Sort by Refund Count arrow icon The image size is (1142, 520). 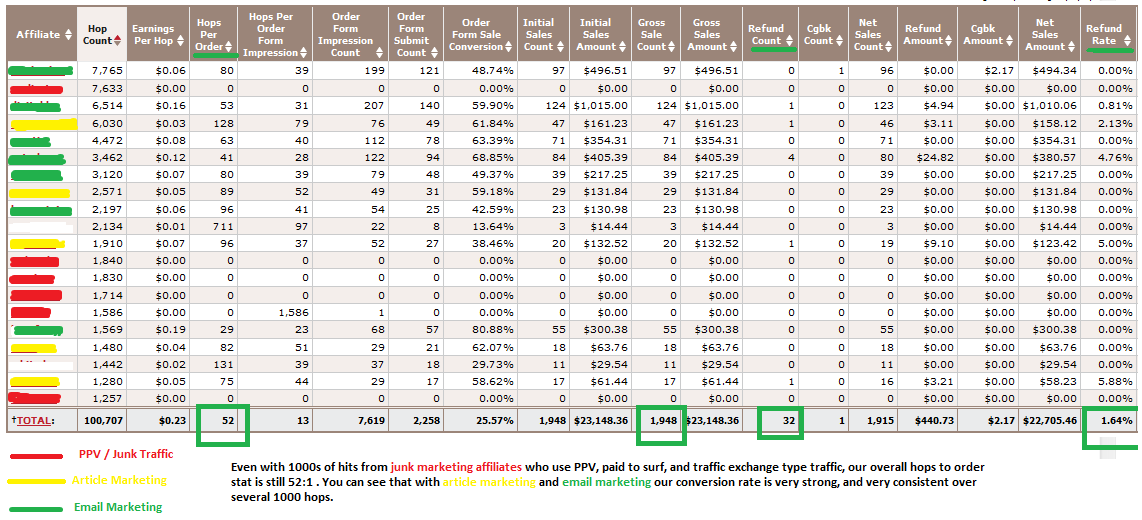tap(790, 41)
